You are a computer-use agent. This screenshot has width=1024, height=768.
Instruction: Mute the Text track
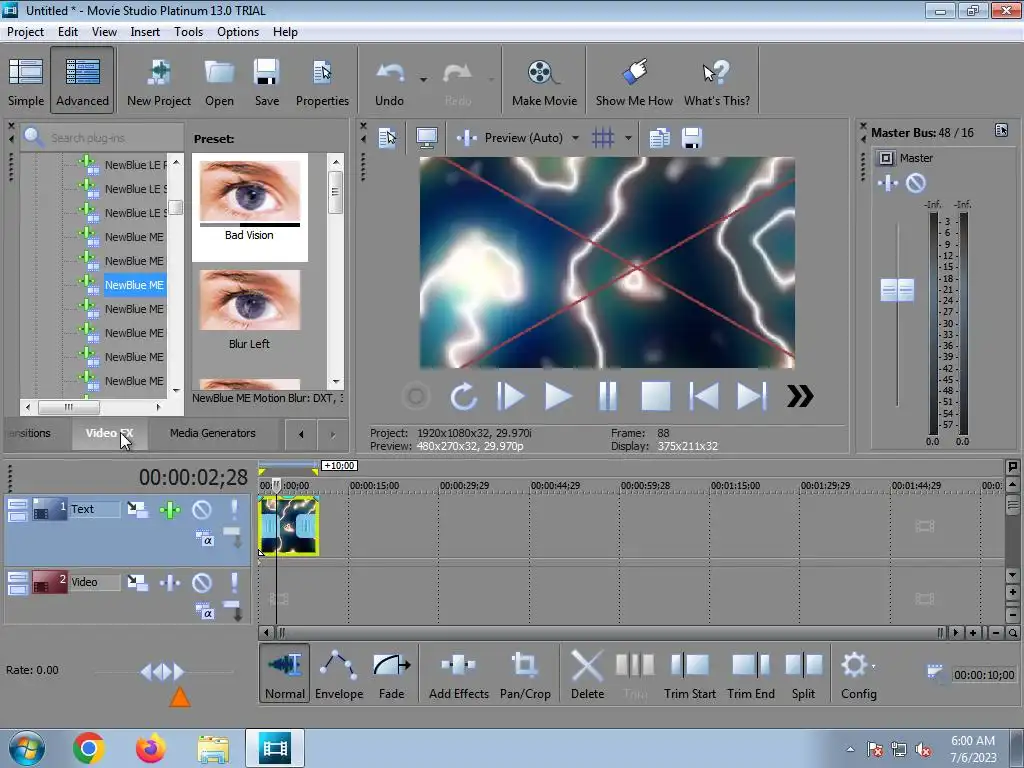point(202,509)
